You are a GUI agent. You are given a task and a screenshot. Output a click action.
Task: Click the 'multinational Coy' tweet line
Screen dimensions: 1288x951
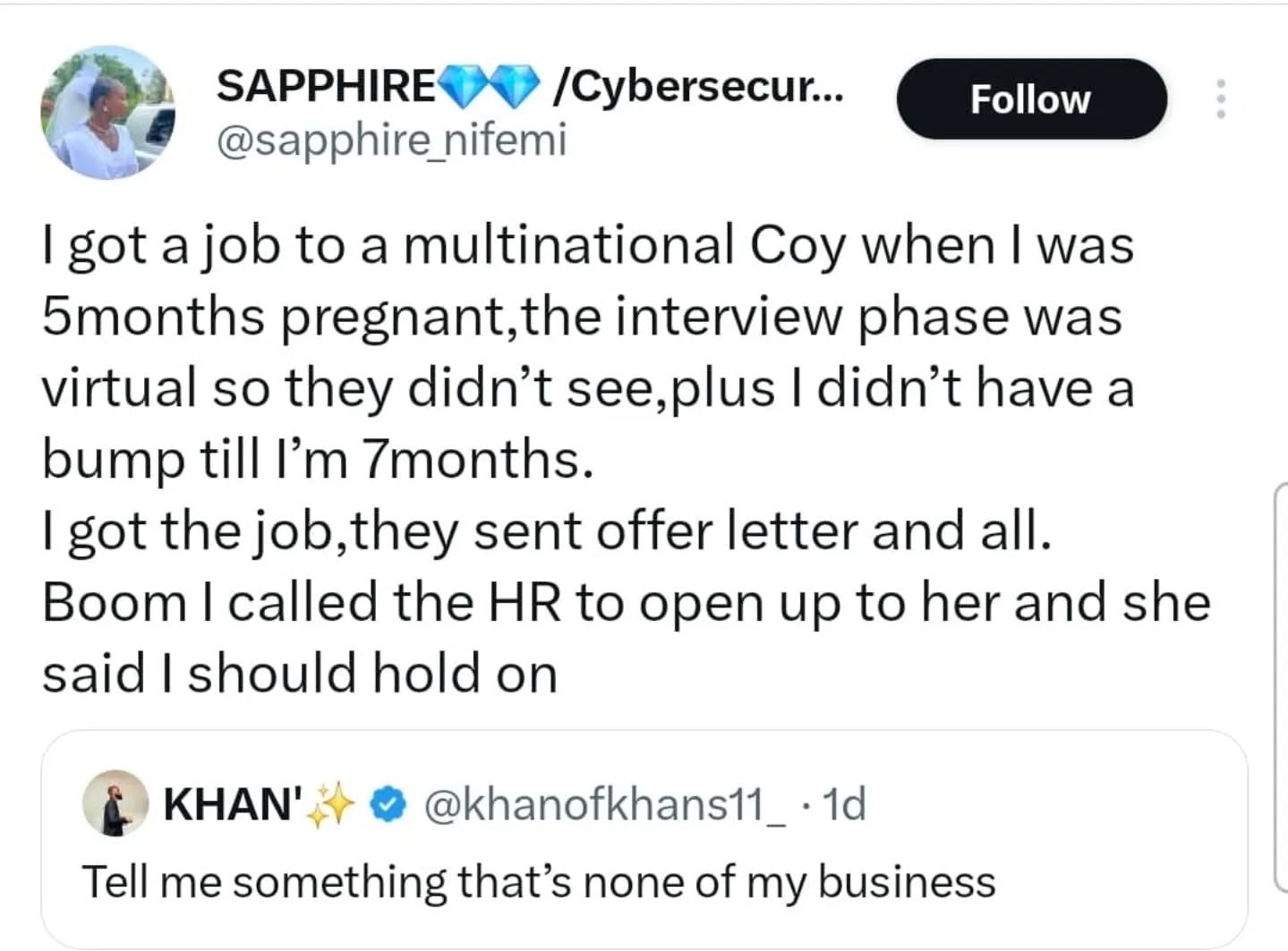587,245
